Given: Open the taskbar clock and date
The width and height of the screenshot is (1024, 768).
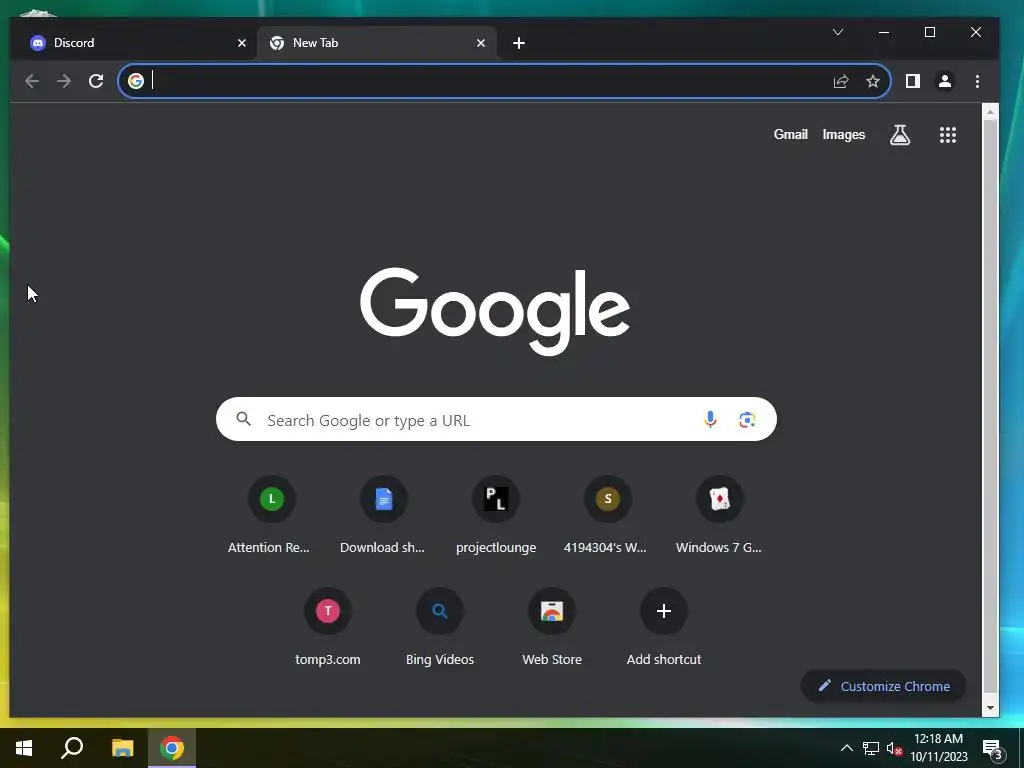Looking at the screenshot, I should (938, 748).
